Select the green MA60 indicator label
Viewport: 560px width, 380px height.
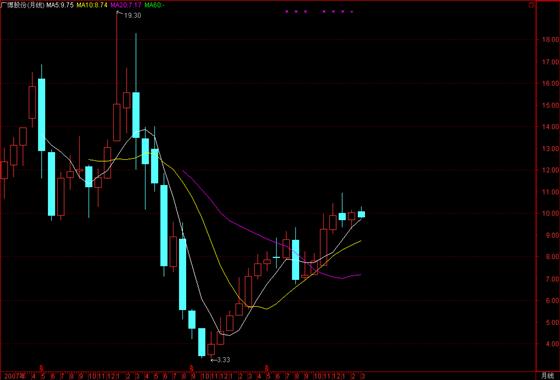point(154,5)
